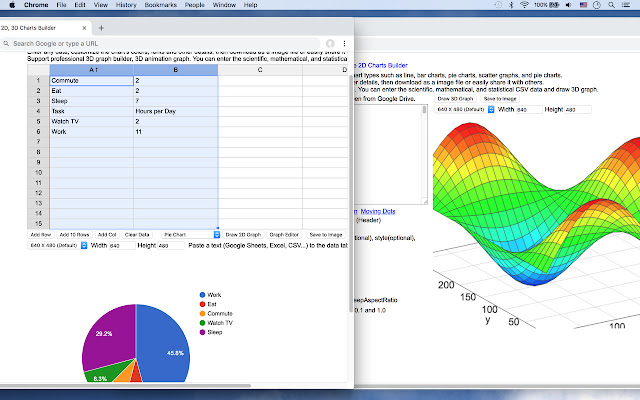
Task: Open the History menu
Action: [125, 5]
